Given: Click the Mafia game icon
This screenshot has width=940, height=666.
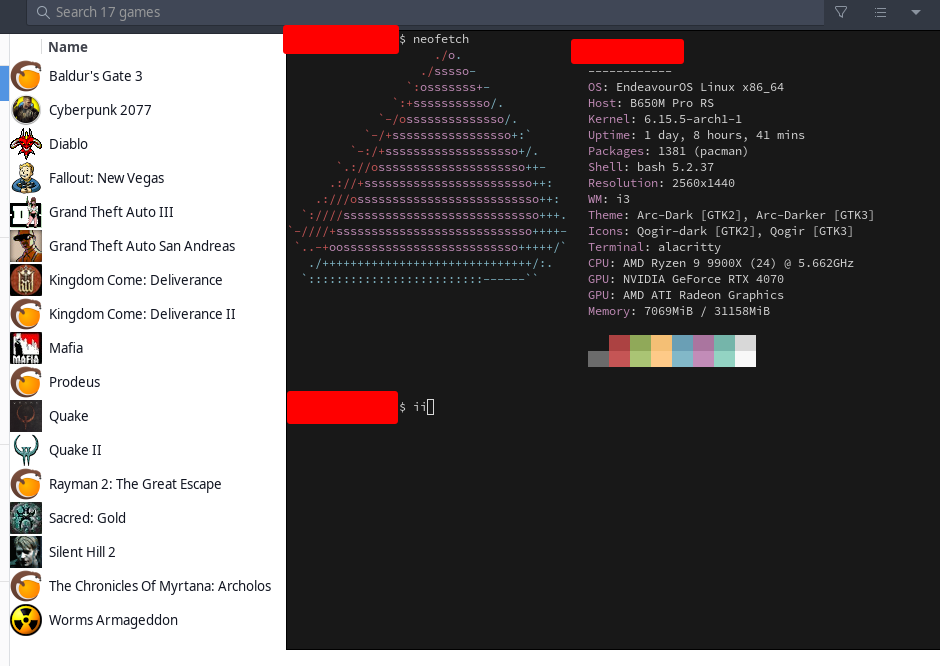Looking at the screenshot, I should [x=26, y=348].
